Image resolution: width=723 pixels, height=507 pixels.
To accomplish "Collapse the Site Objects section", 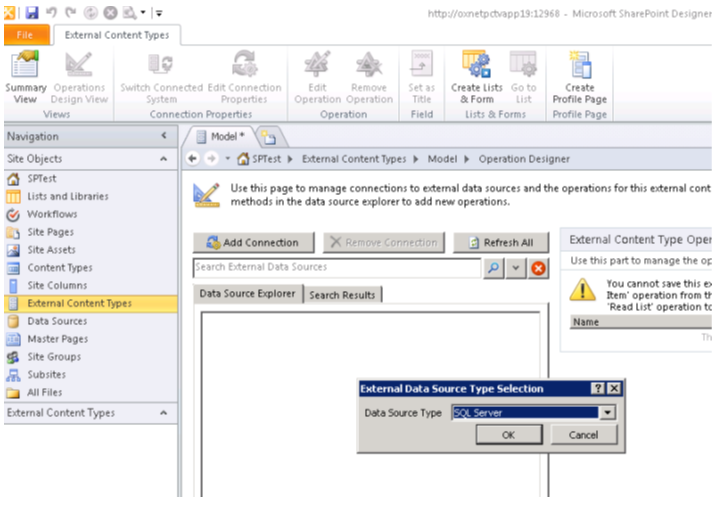I will (x=164, y=159).
